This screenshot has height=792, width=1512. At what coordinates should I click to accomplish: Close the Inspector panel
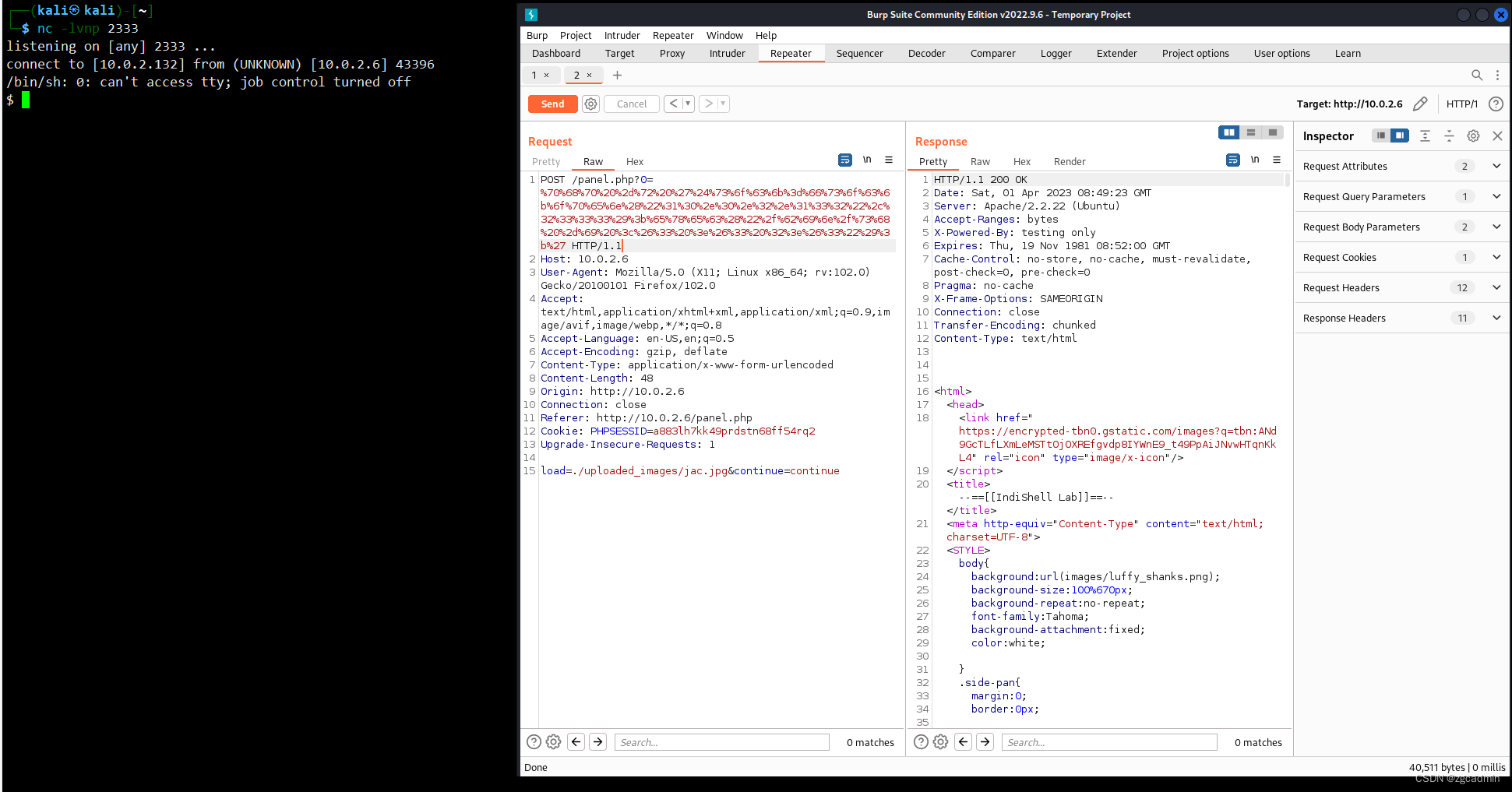tap(1497, 136)
